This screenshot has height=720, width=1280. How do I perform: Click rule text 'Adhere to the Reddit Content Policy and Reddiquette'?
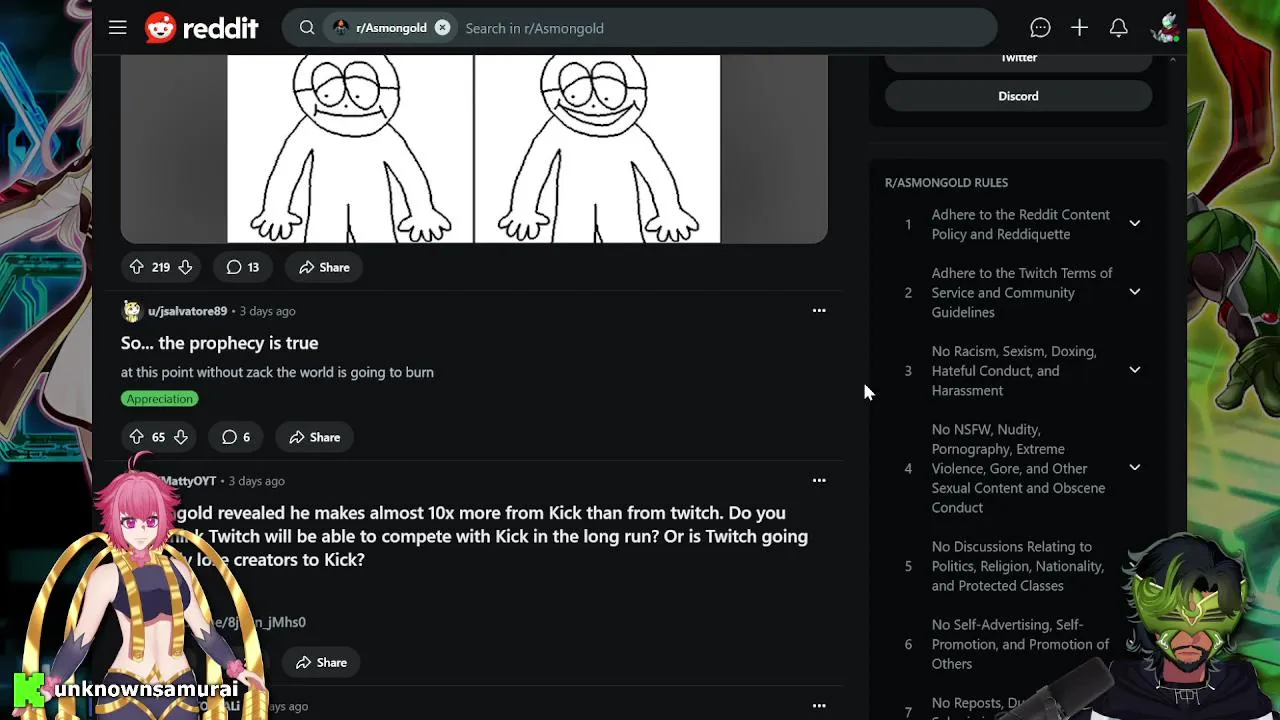1021,224
